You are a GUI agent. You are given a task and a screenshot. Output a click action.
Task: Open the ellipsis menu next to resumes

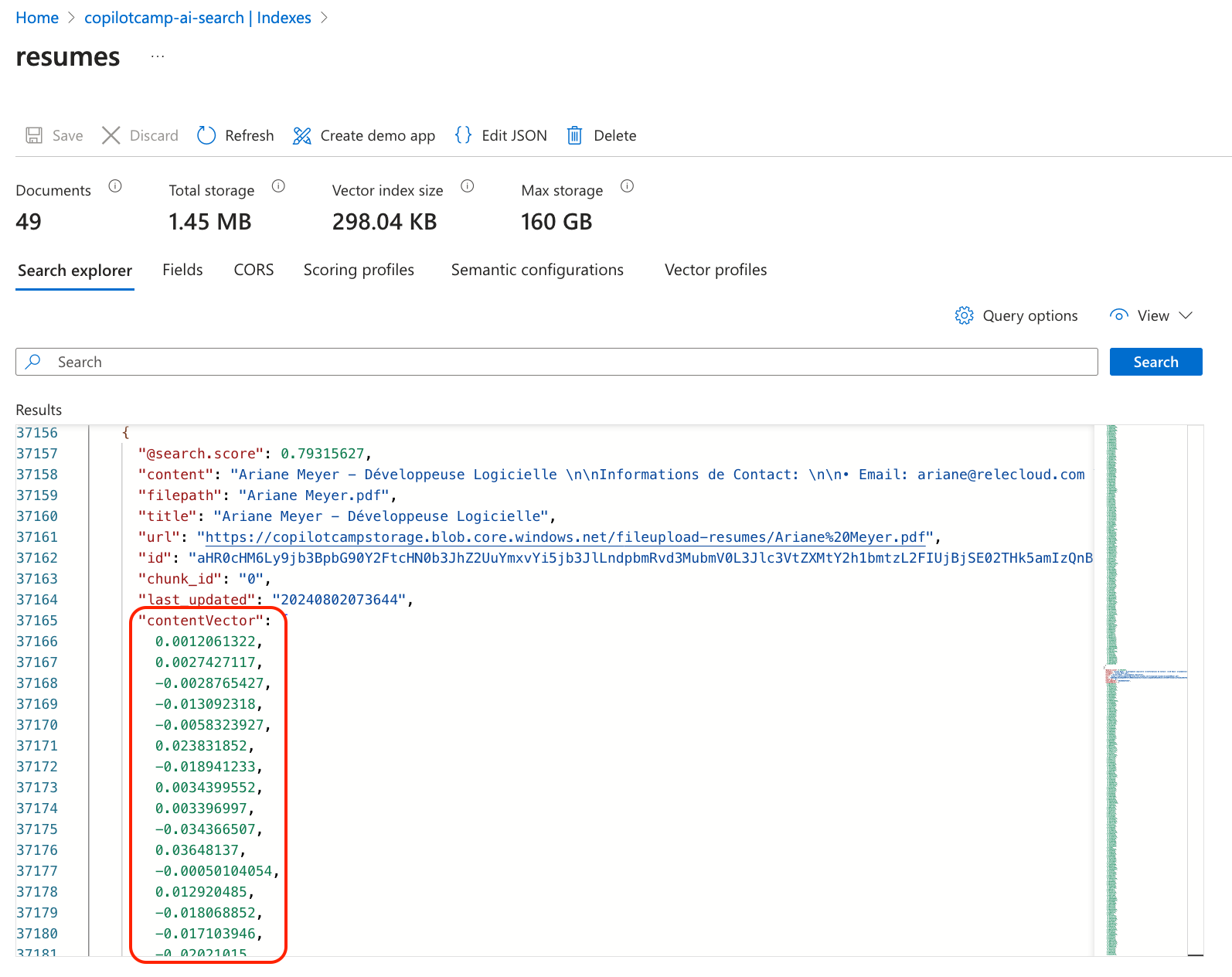point(158,56)
